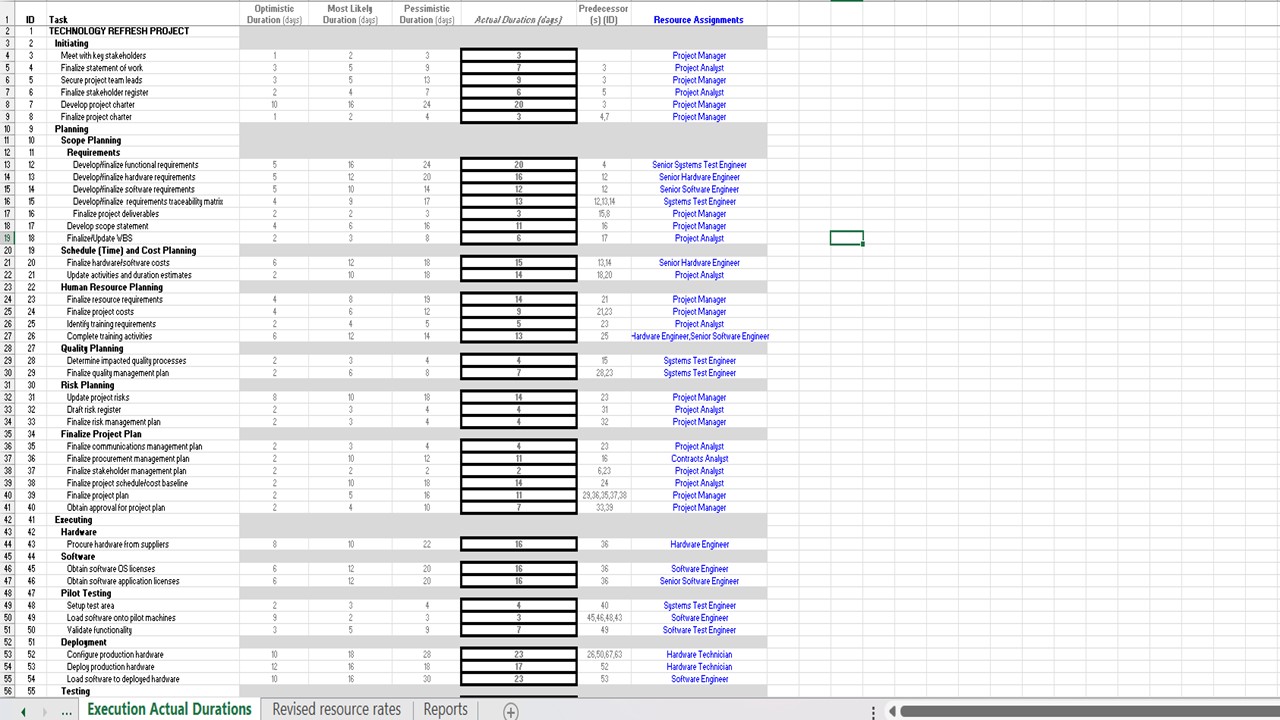Select the Secure project team leads task
Image resolution: width=1280 pixels, height=720 pixels.
click(101, 80)
